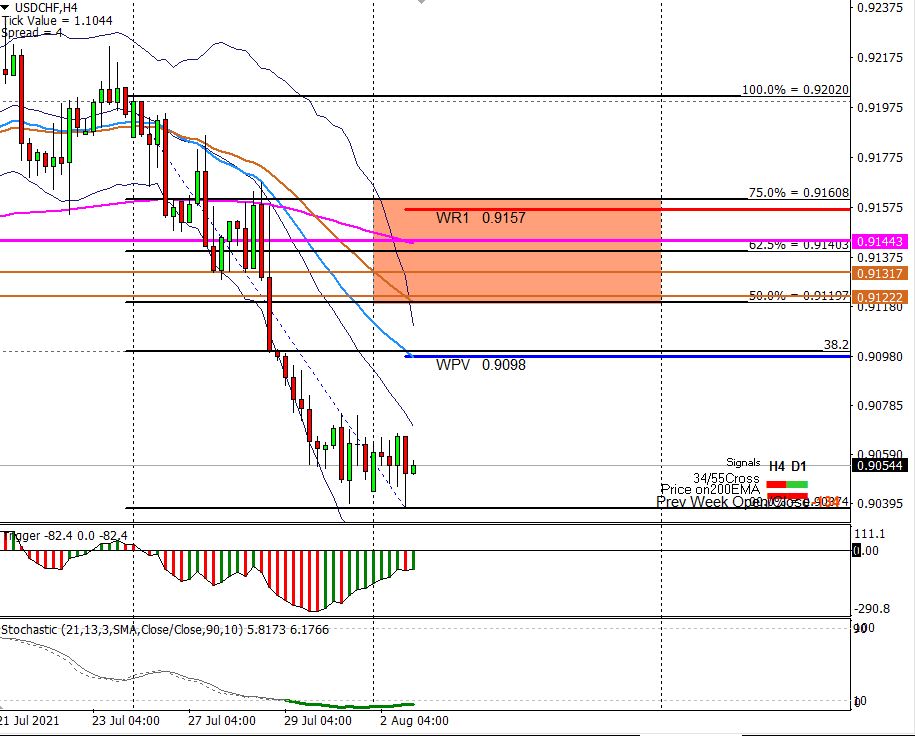Select the 75.0% = 0.91608 Fibonacci label
Screen dimensions: 915x736
click(x=798, y=193)
